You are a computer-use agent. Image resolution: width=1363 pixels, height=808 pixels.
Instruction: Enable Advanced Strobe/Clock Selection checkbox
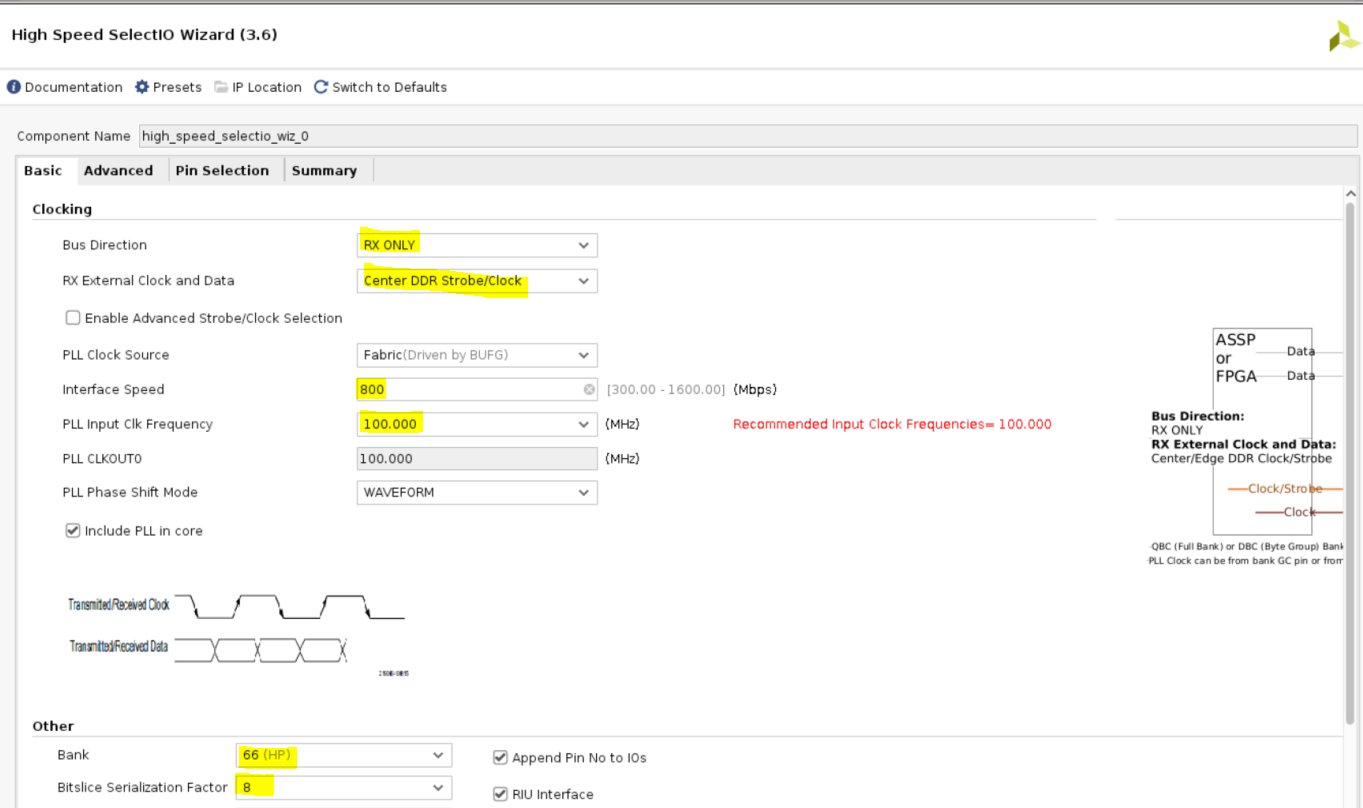[73, 318]
